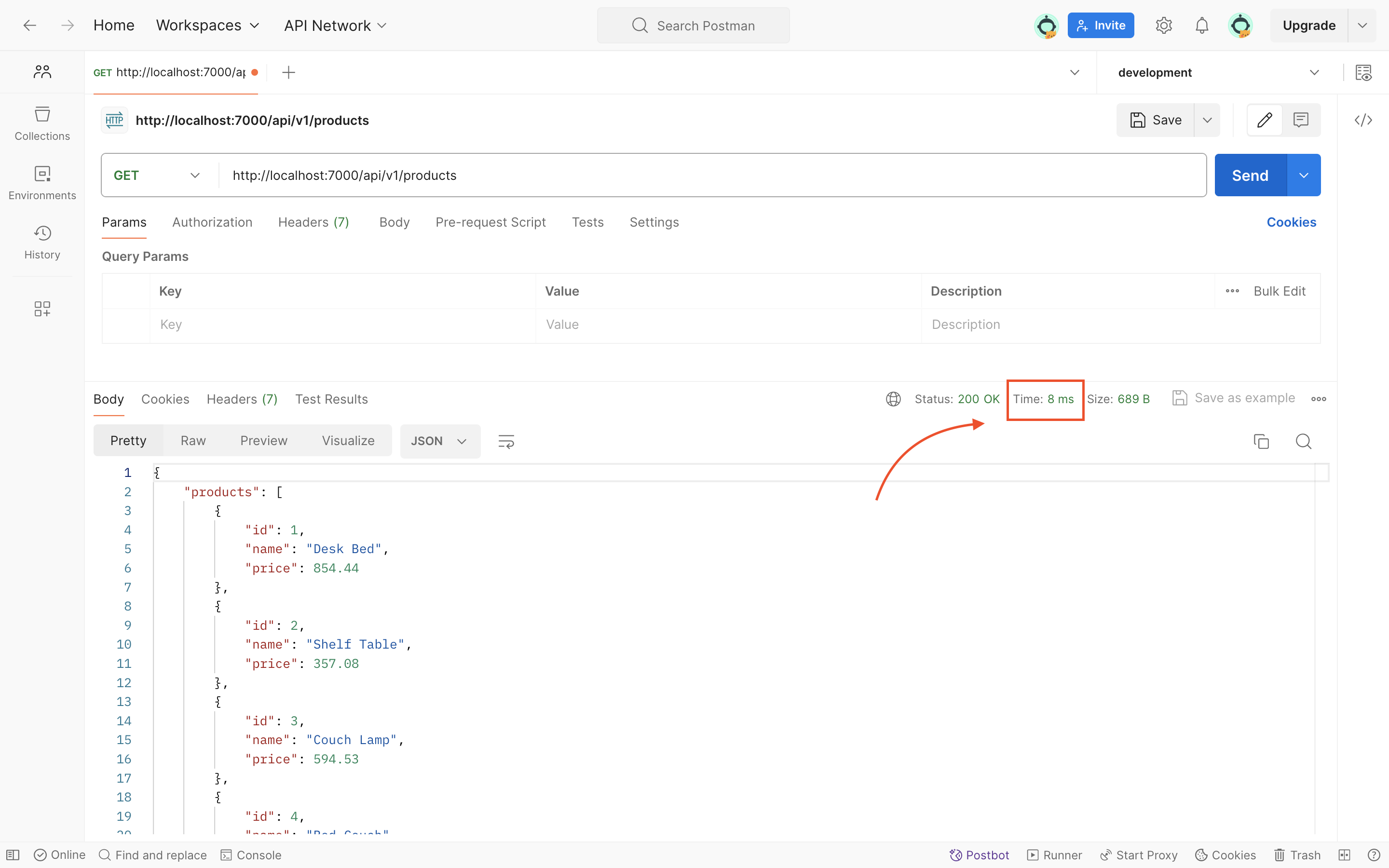
Task: Toggle the sidebar icon in status bar
Action: point(13,855)
